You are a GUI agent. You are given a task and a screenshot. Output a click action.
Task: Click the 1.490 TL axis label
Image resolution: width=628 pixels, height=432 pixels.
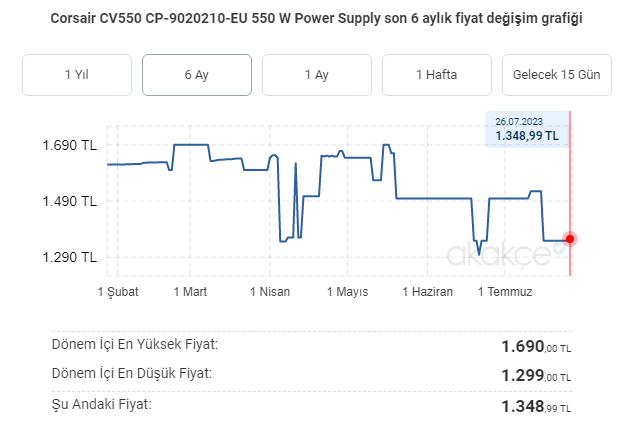[x=69, y=202]
